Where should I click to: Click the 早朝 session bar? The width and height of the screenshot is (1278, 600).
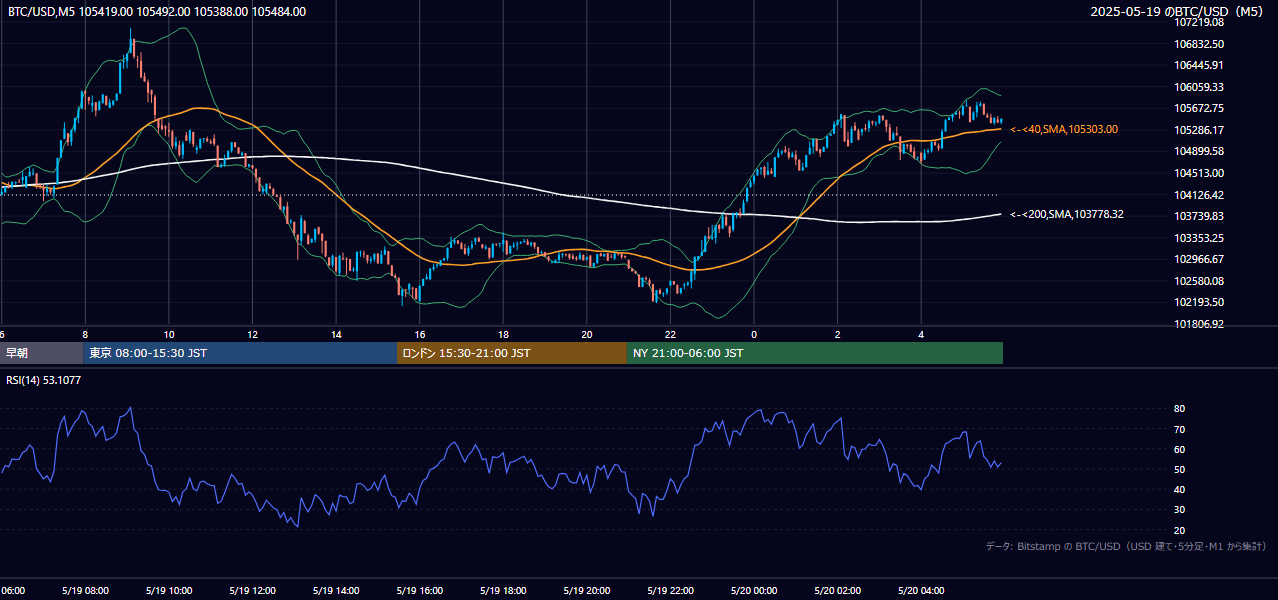41,353
